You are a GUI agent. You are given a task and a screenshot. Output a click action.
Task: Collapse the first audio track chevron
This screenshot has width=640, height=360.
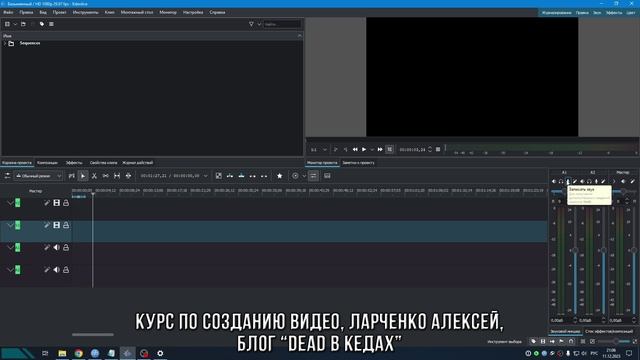pos(11,247)
